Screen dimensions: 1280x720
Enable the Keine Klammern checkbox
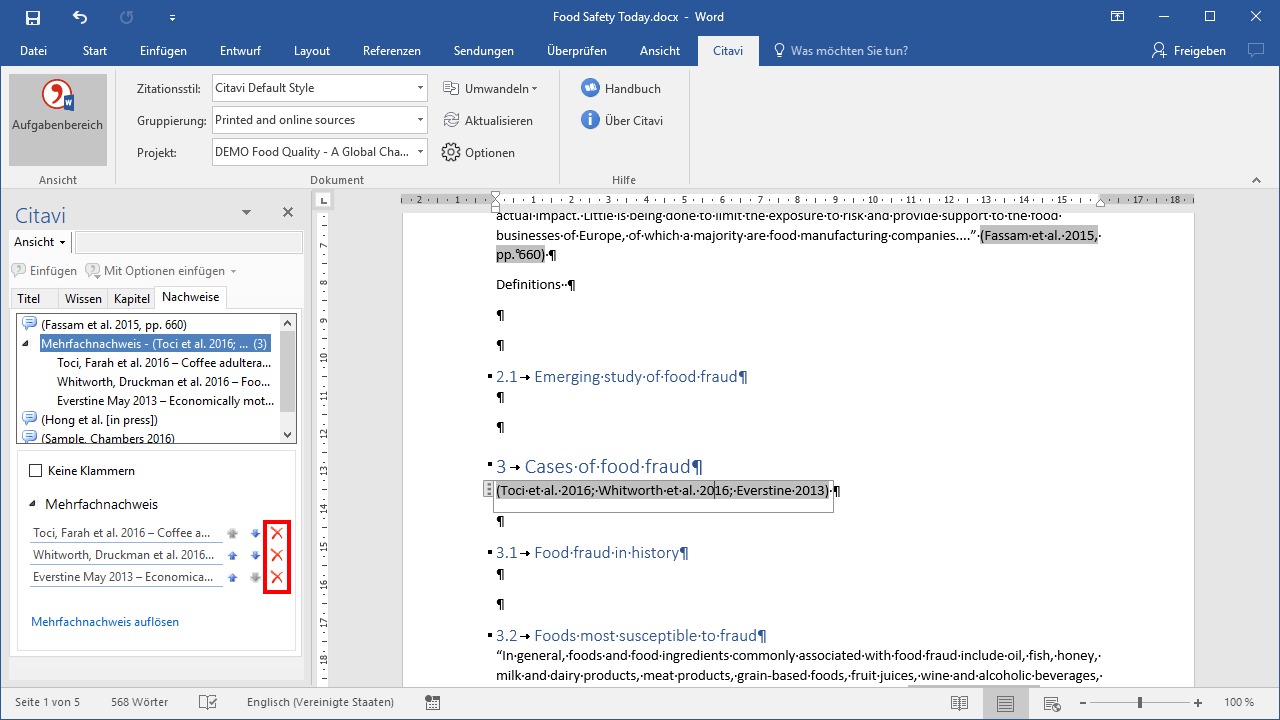click(x=36, y=471)
